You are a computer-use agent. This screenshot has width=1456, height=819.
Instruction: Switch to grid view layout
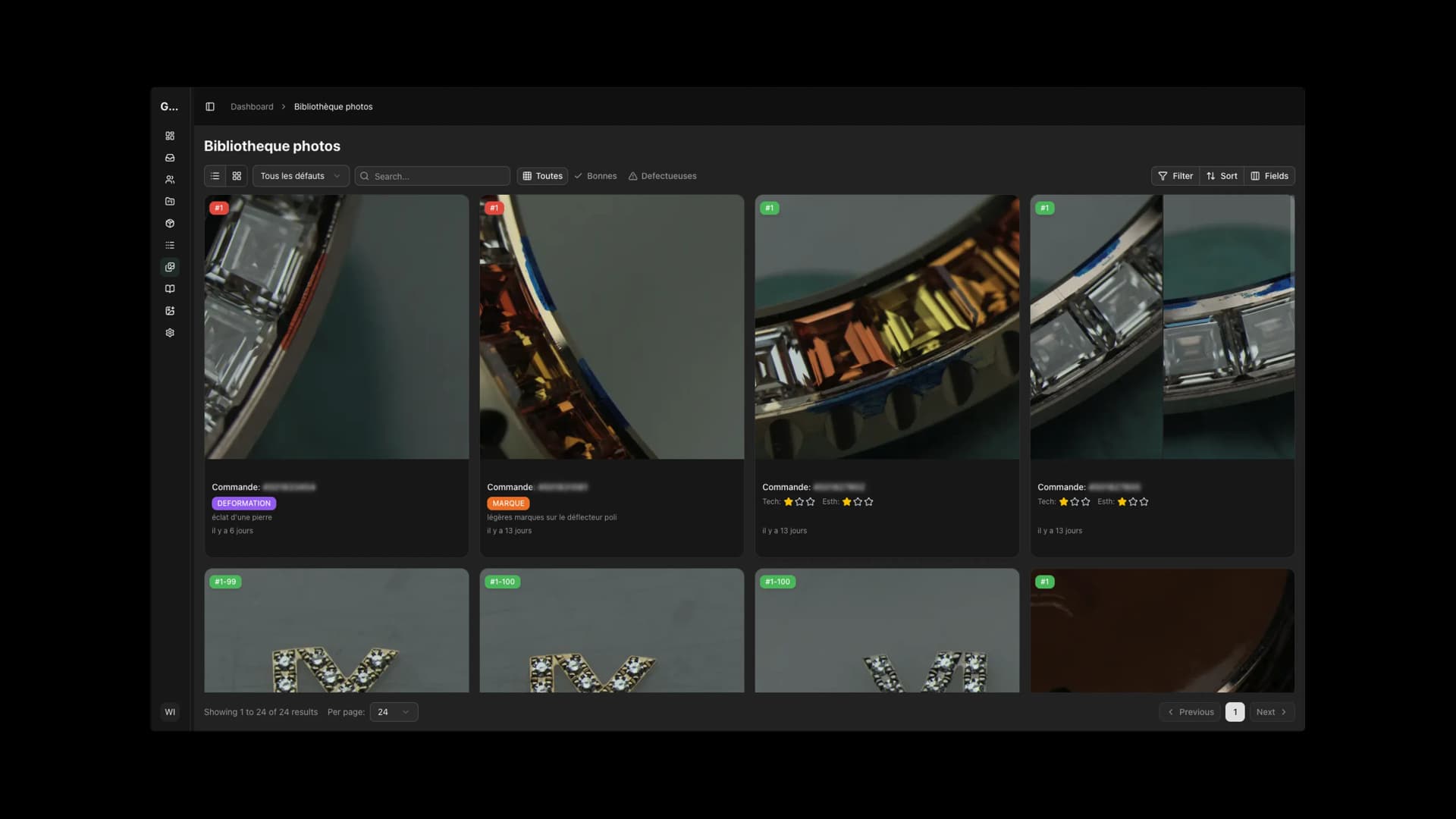[x=237, y=176]
